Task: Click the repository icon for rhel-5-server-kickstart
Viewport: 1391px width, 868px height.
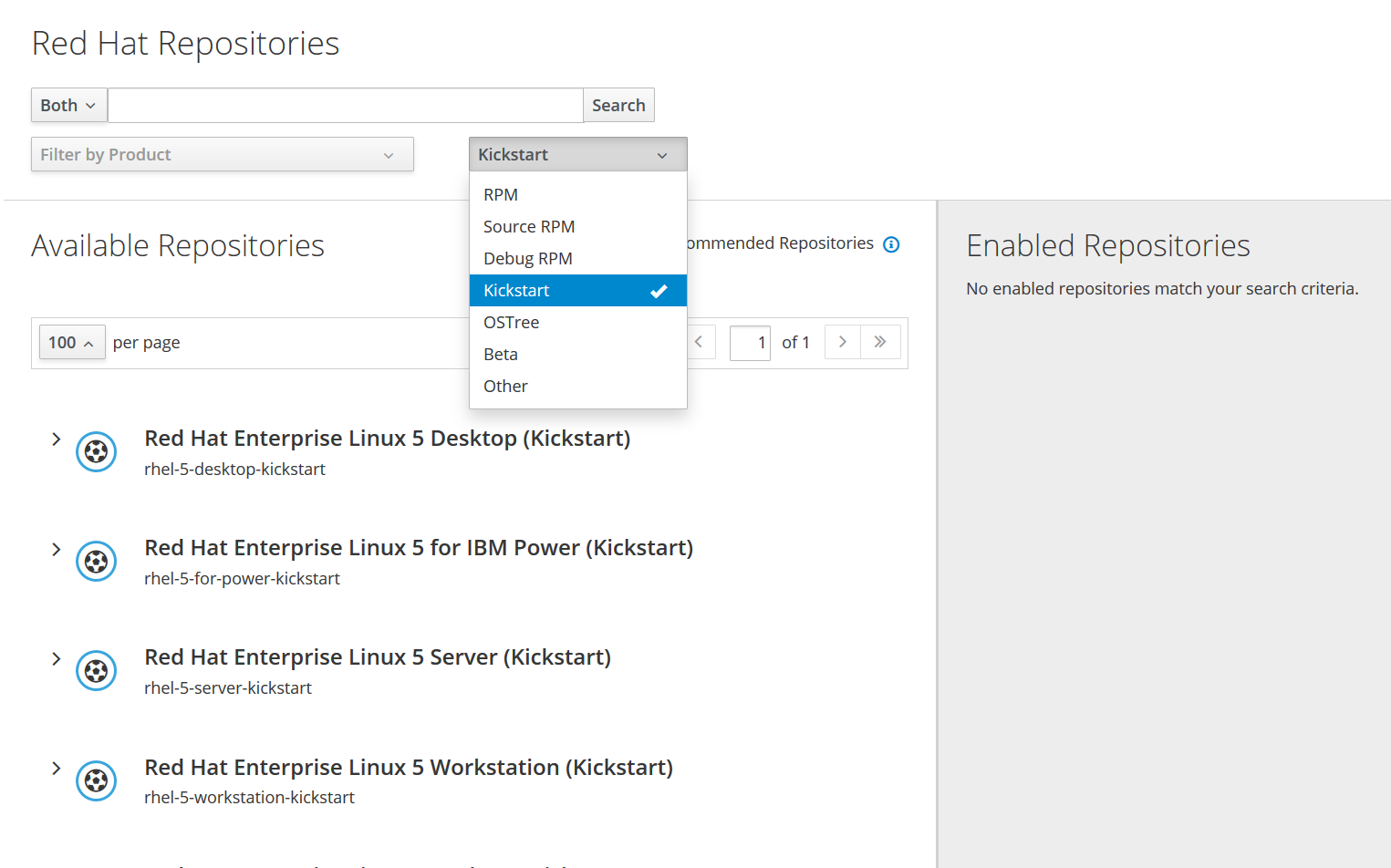Action: [96, 670]
